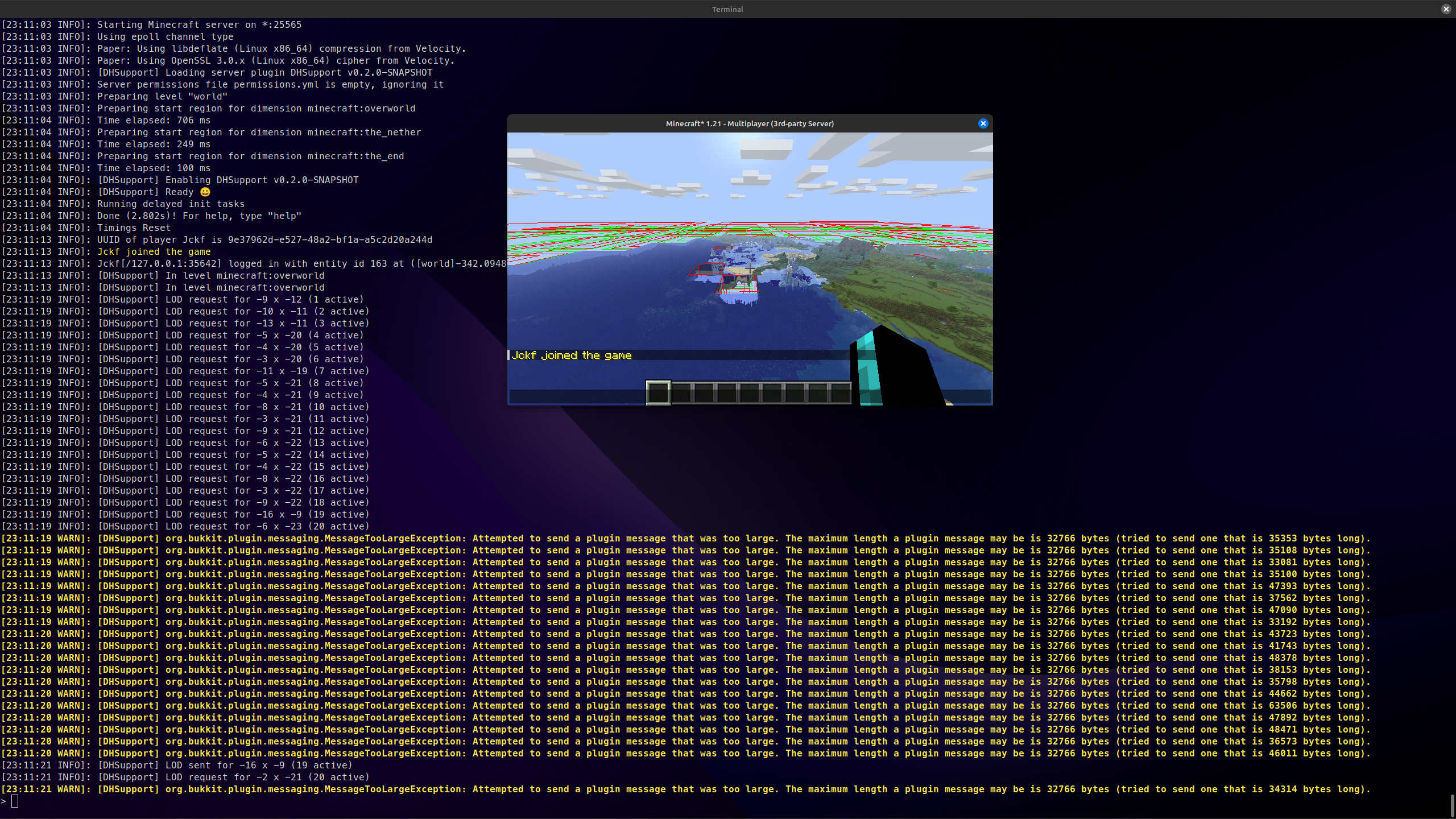Click 'Server permissions file permissions.yml is empty' line
The height and width of the screenshot is (819, 1456).
tap(222, 84)
